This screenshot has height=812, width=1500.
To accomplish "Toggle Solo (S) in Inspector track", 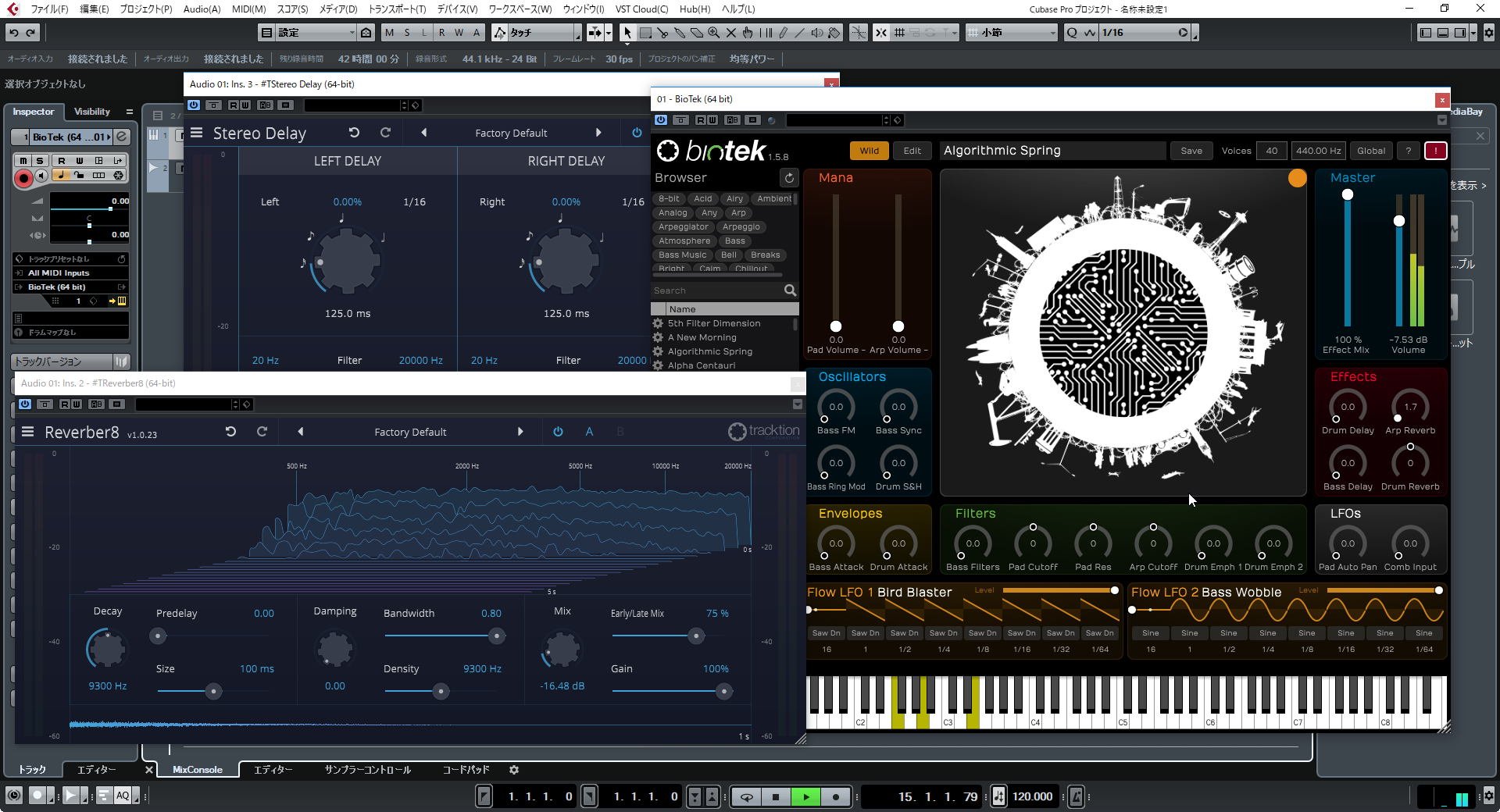I will [x=40, y=161].
